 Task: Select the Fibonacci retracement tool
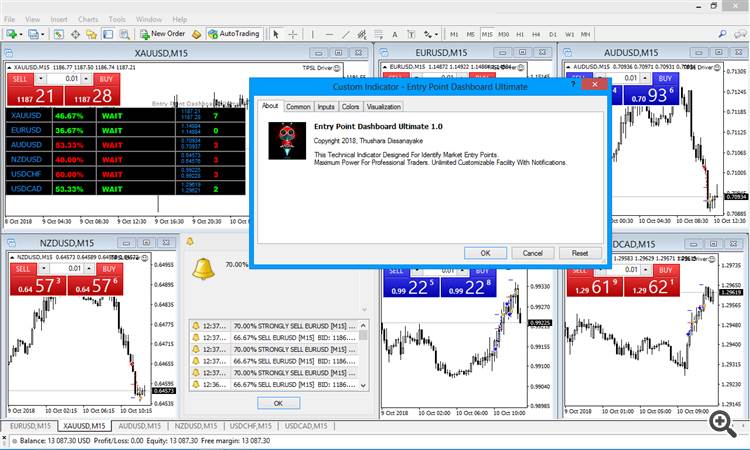[x=378, y=34]
